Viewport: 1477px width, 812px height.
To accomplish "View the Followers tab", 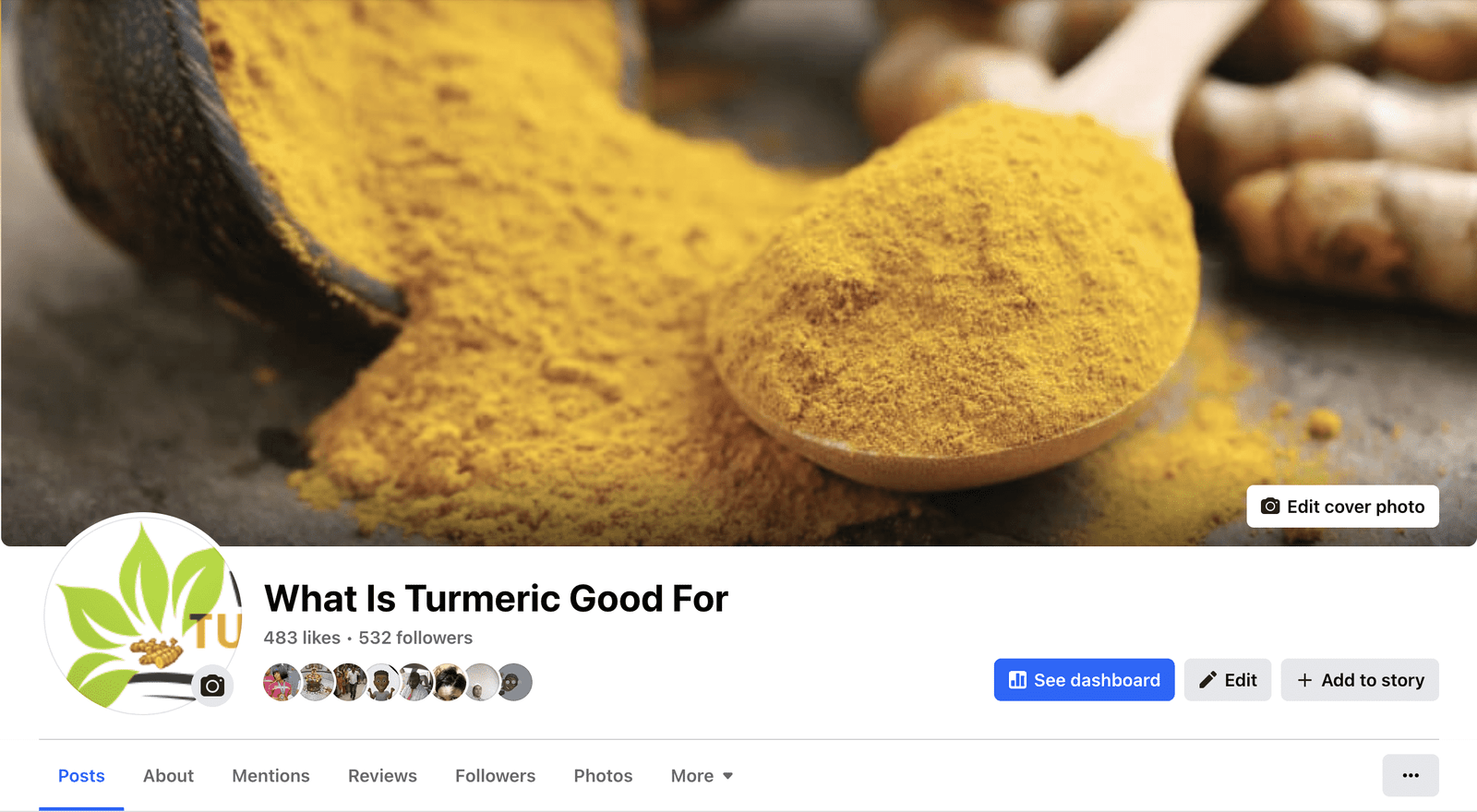I will 495,776.
